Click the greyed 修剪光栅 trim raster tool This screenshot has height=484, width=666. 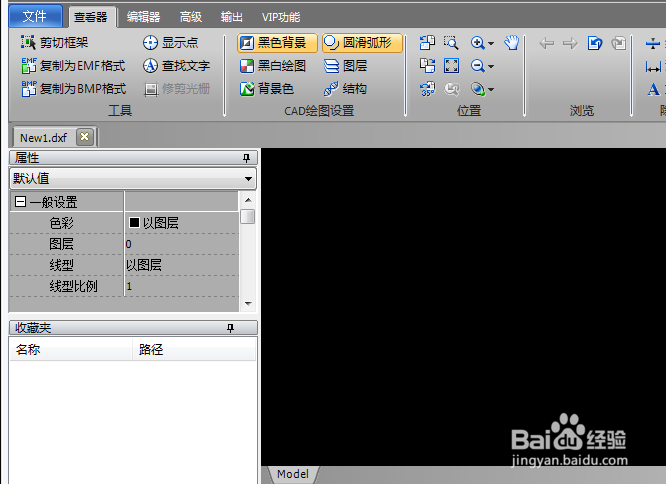(x=176, y=89)
